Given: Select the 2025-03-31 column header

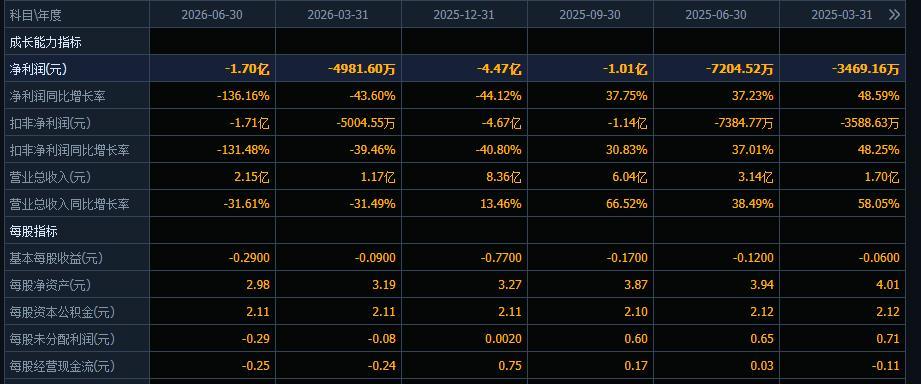Looking at the screenshot, I should tap(842, 15).
